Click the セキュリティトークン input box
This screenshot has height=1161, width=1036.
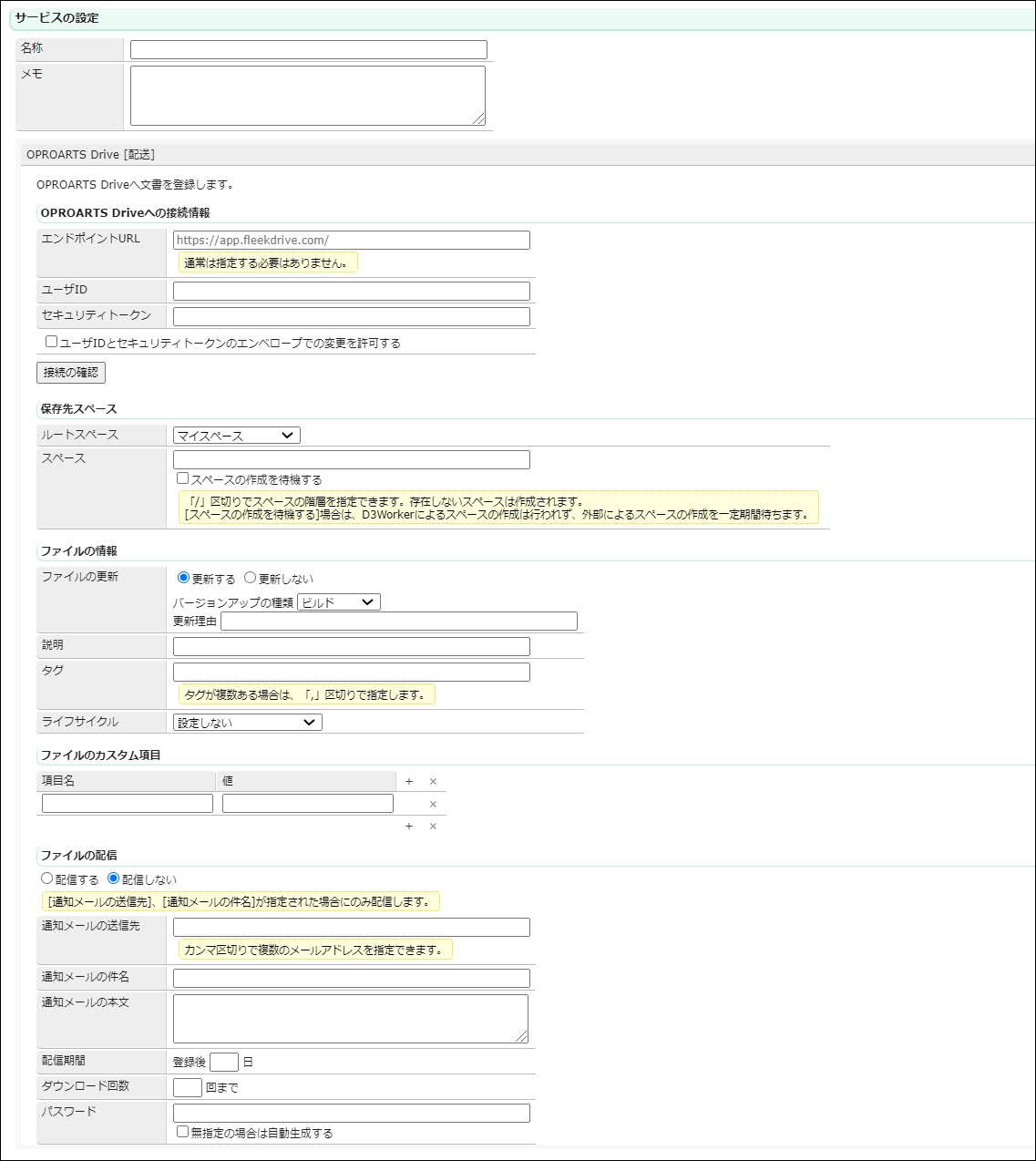point(351,317)
